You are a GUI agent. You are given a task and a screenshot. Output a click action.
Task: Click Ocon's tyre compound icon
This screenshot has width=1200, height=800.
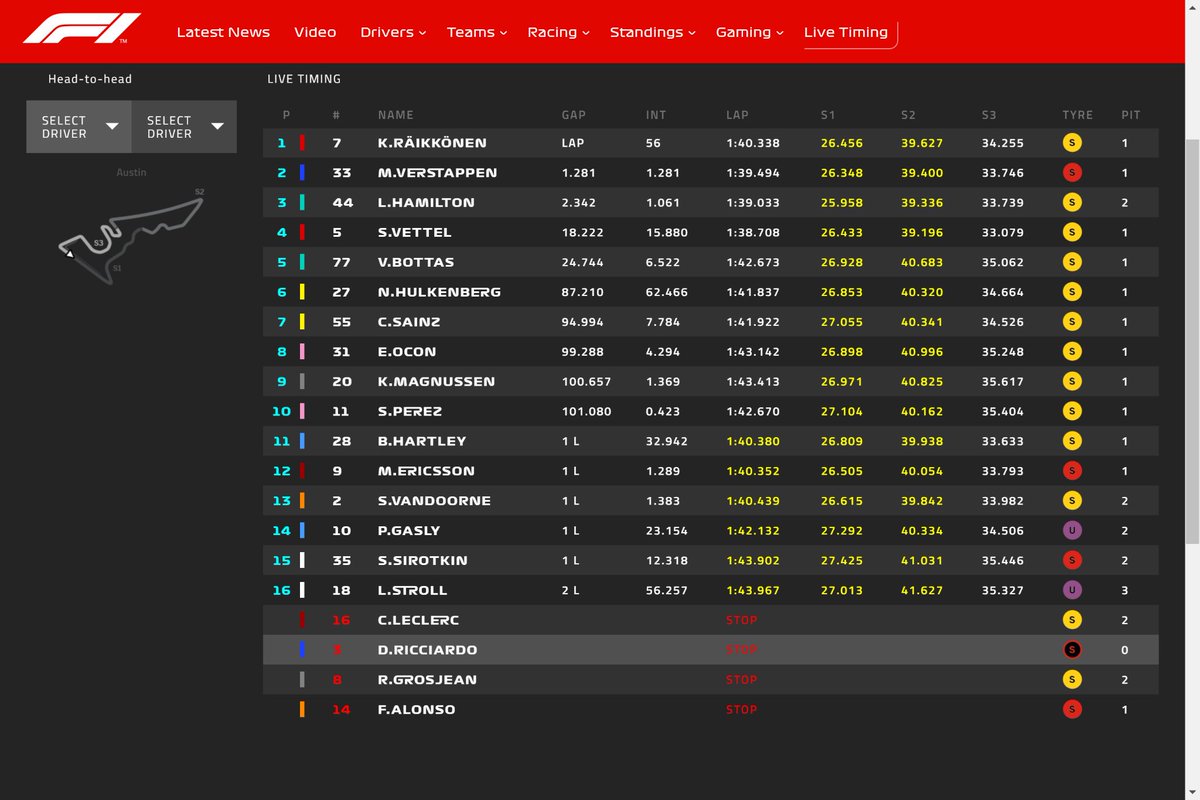pos(1072,352)
